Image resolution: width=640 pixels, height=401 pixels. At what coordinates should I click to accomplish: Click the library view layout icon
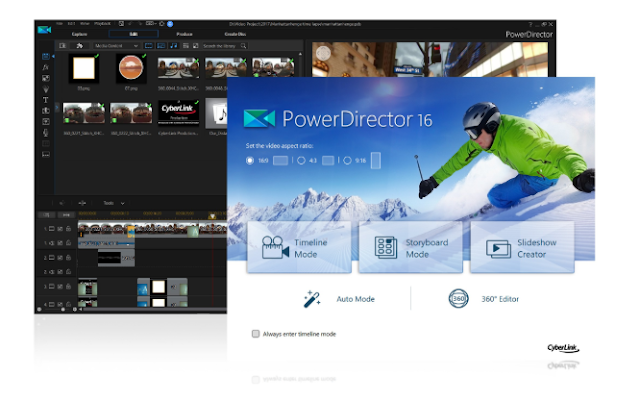[x=186, y=46]
